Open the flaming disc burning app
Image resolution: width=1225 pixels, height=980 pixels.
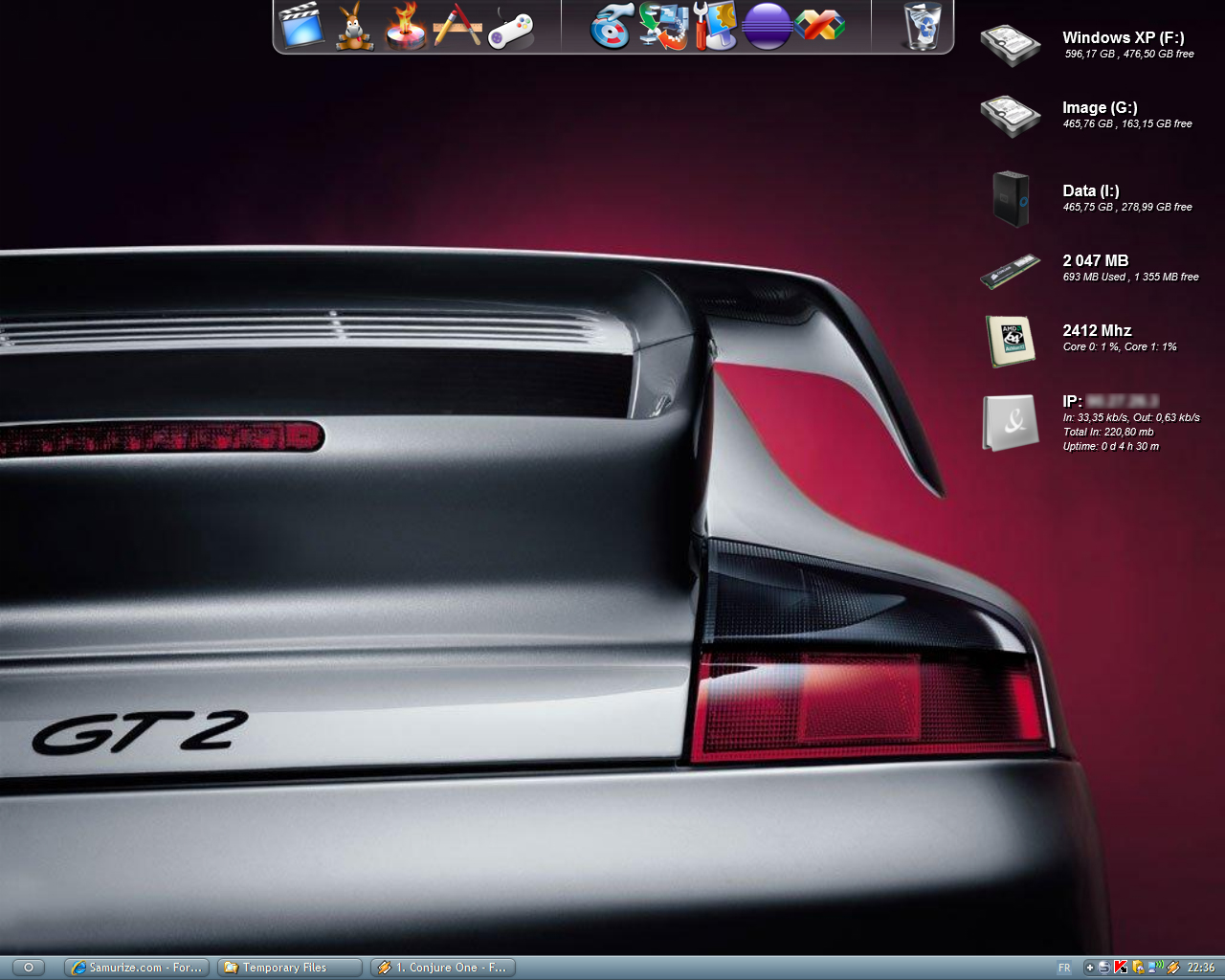click(x=406, y=26)
